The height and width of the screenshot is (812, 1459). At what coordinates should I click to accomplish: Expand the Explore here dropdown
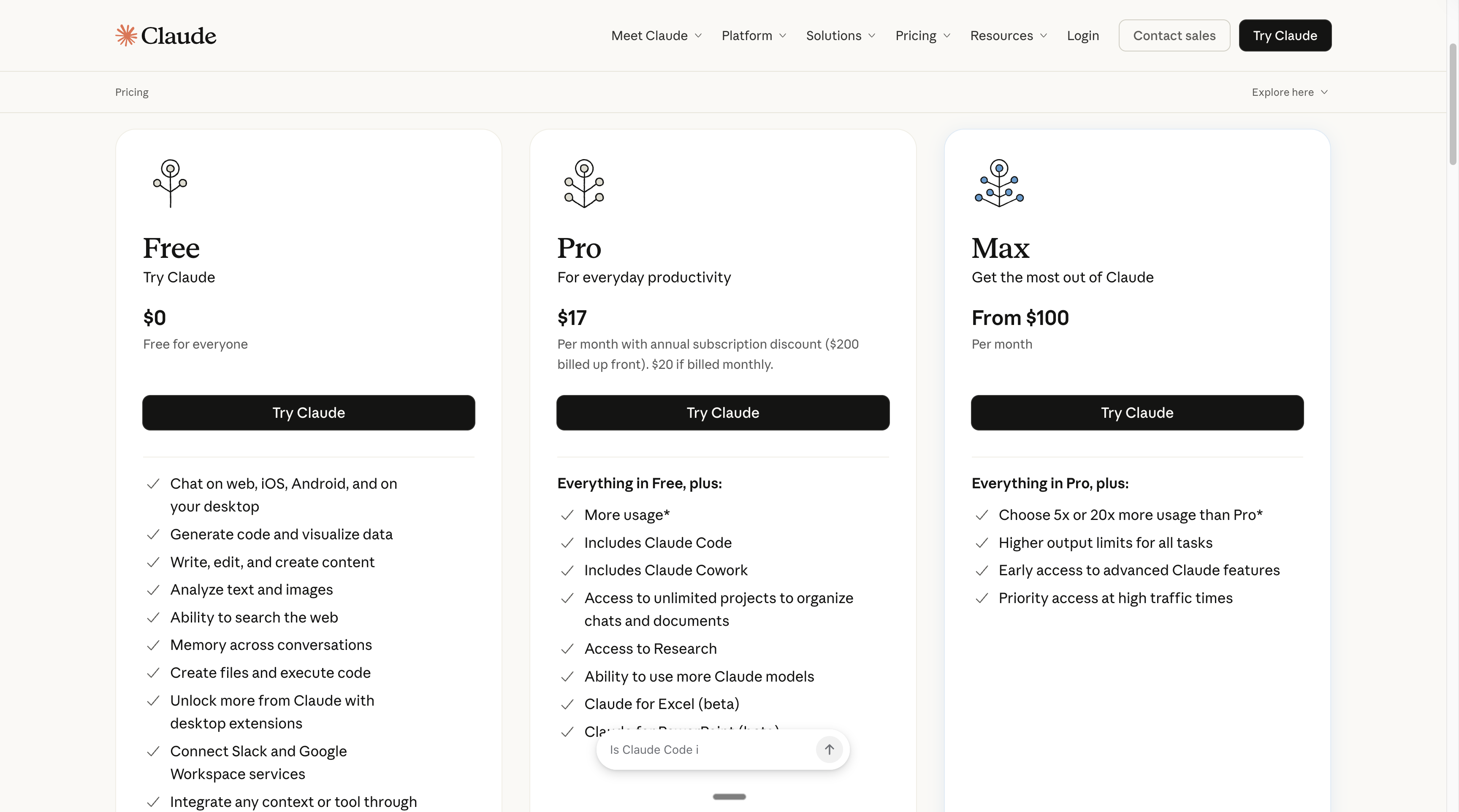pos(1289,92)
